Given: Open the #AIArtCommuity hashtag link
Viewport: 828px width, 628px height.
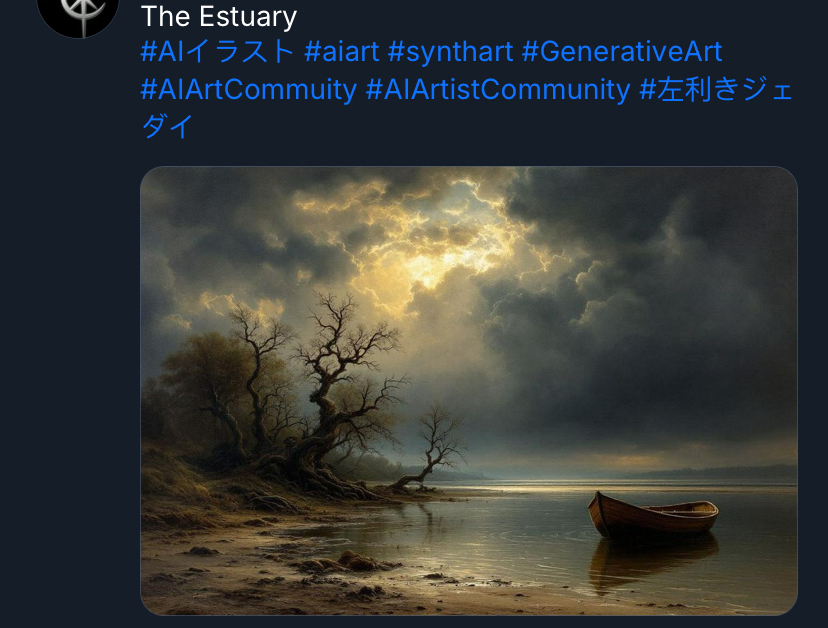Looking at the screenshot, I should [249, 89].
